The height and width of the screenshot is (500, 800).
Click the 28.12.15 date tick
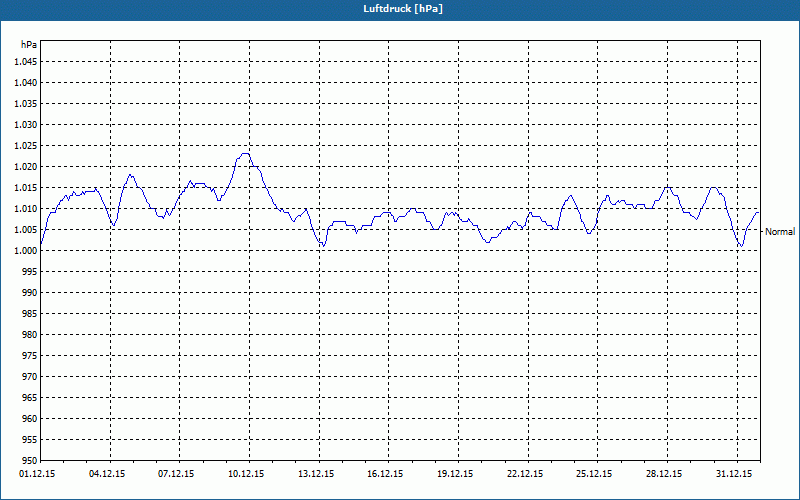pyautogui.click(x=664, y=474)
